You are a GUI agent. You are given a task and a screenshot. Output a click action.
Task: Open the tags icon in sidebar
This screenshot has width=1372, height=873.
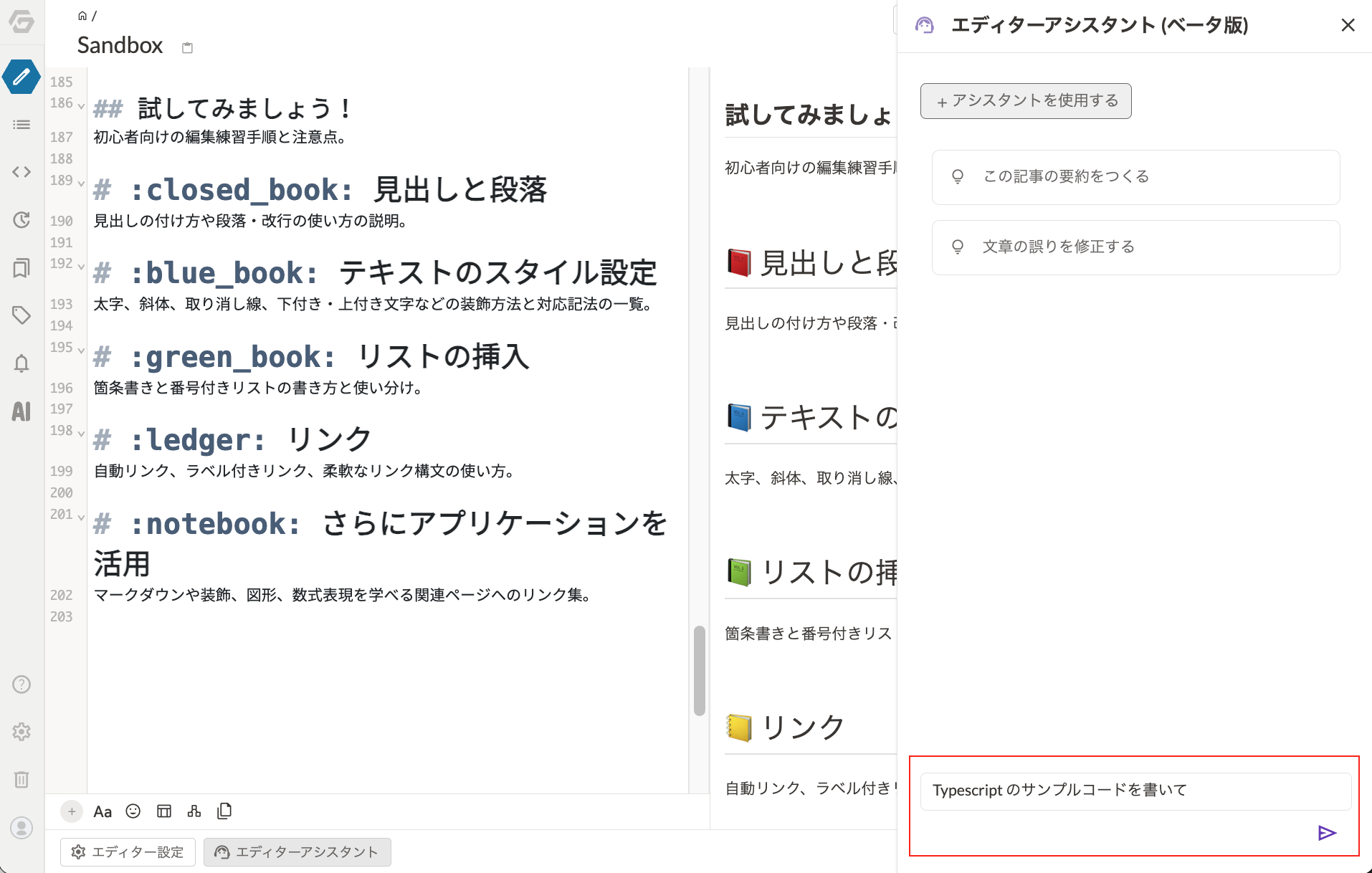pos(22,315)
